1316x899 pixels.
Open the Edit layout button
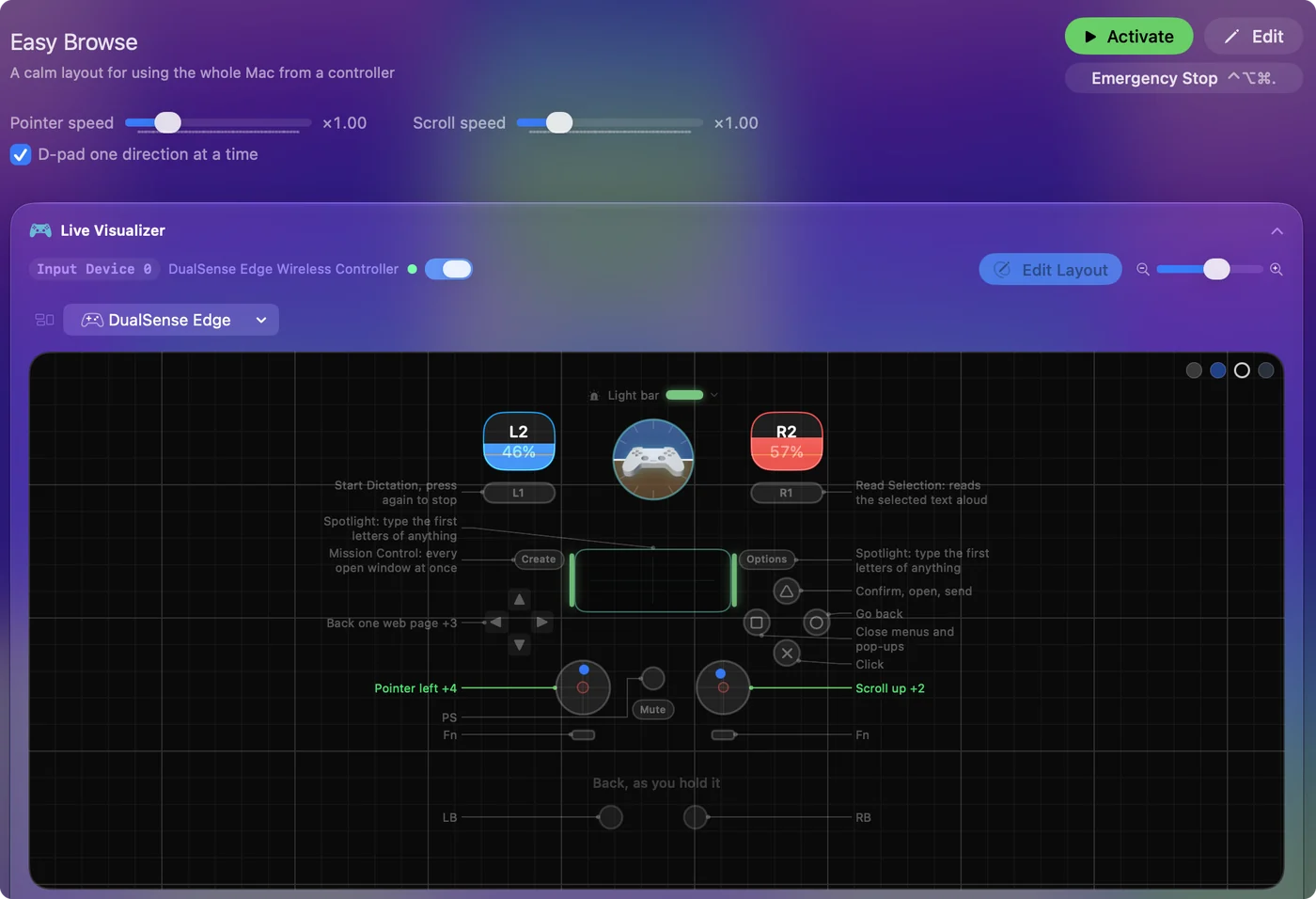tap(1253, 37)
